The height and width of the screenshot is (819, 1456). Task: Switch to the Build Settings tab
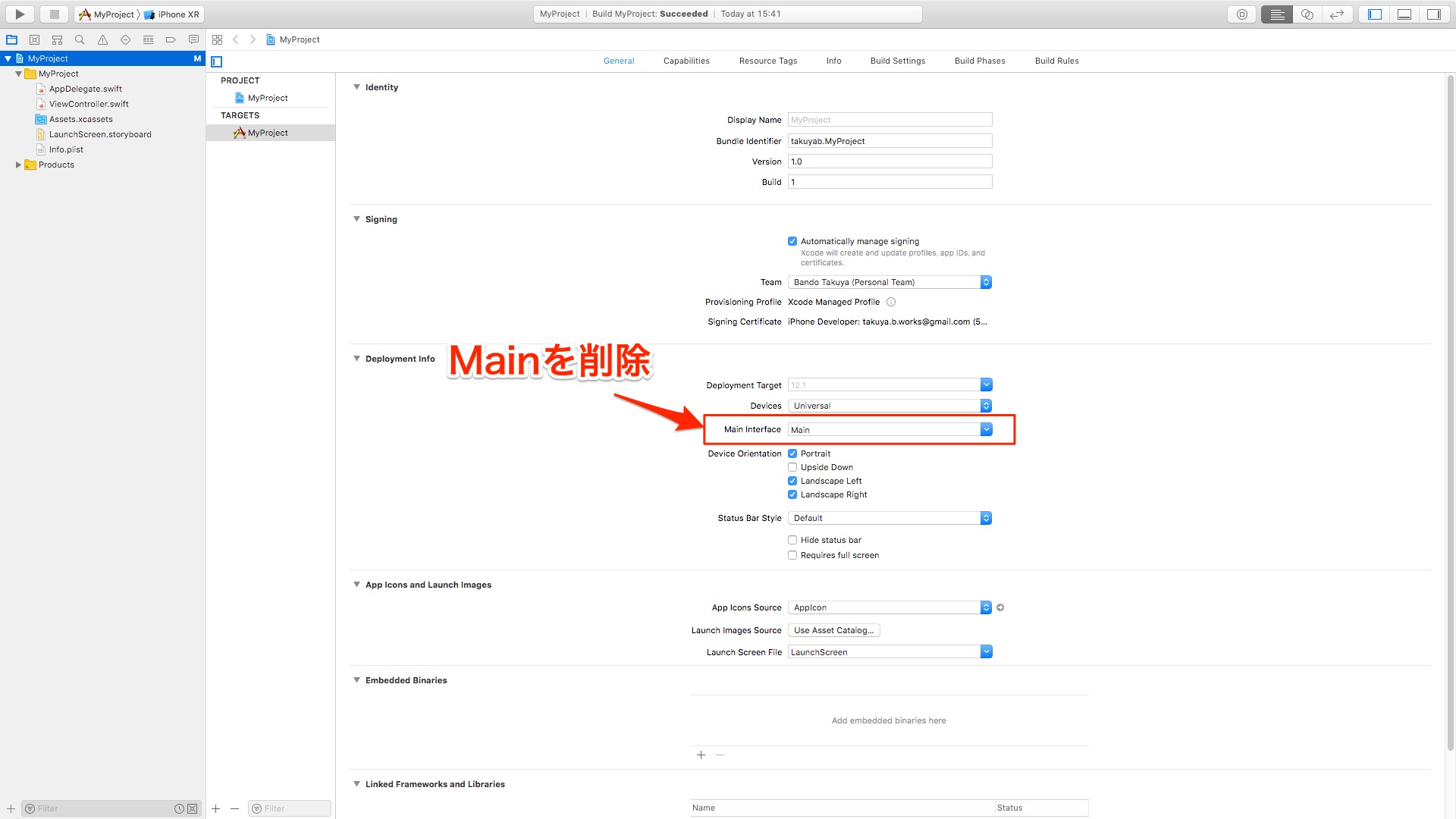pyautogui.click(x=898, y=61)
